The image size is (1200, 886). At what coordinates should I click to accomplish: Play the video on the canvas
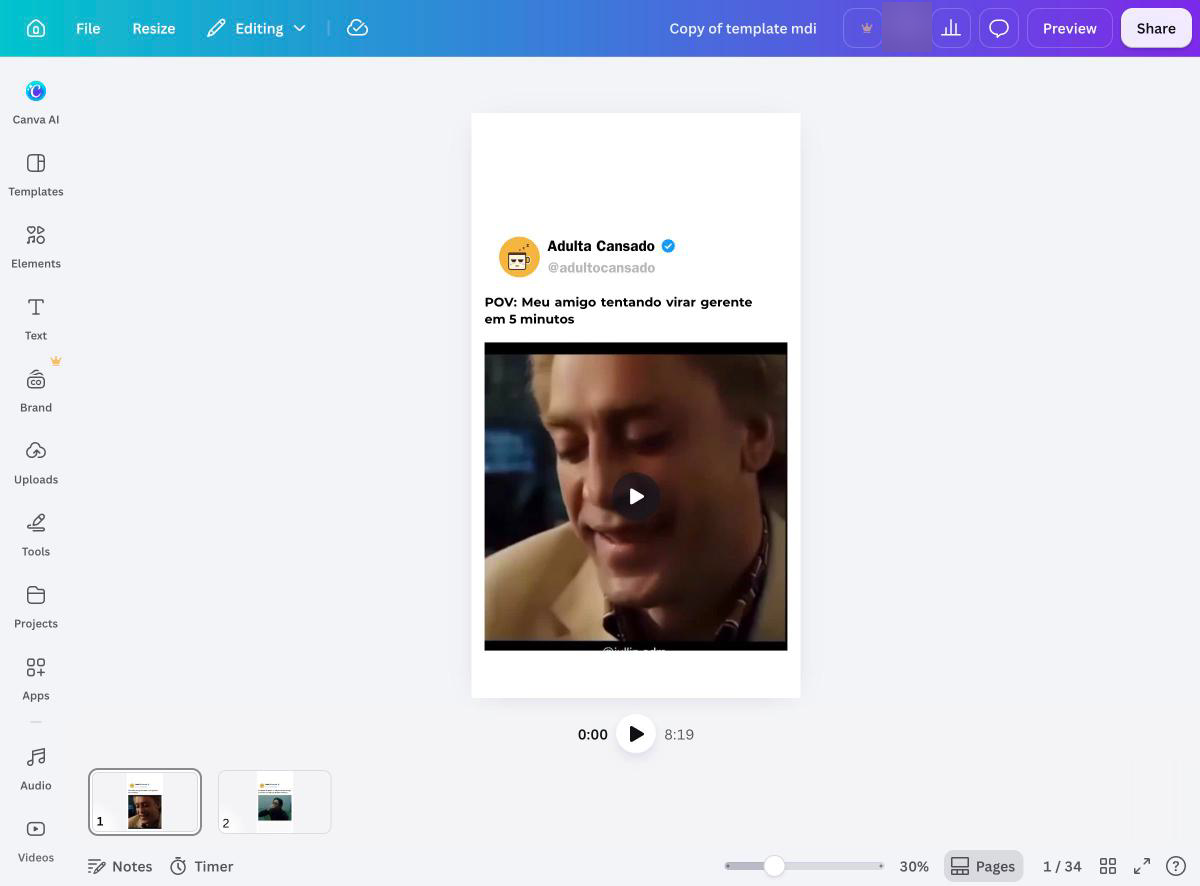636,496
